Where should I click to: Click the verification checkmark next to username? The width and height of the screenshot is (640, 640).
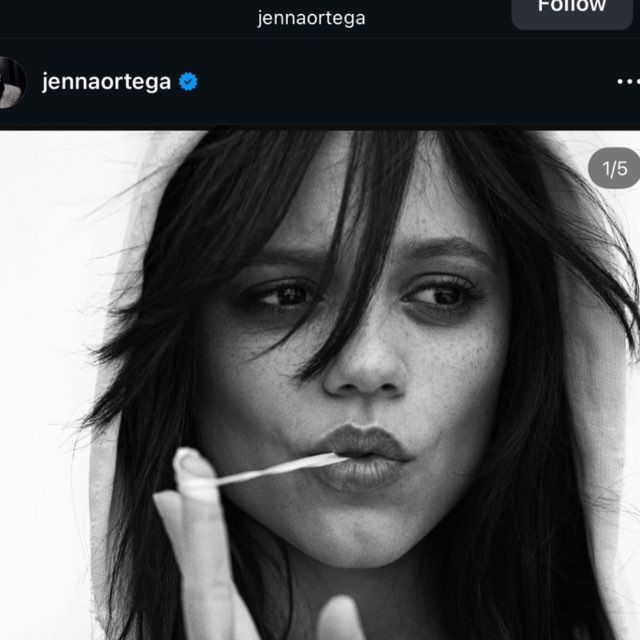(x=188, y=82)
